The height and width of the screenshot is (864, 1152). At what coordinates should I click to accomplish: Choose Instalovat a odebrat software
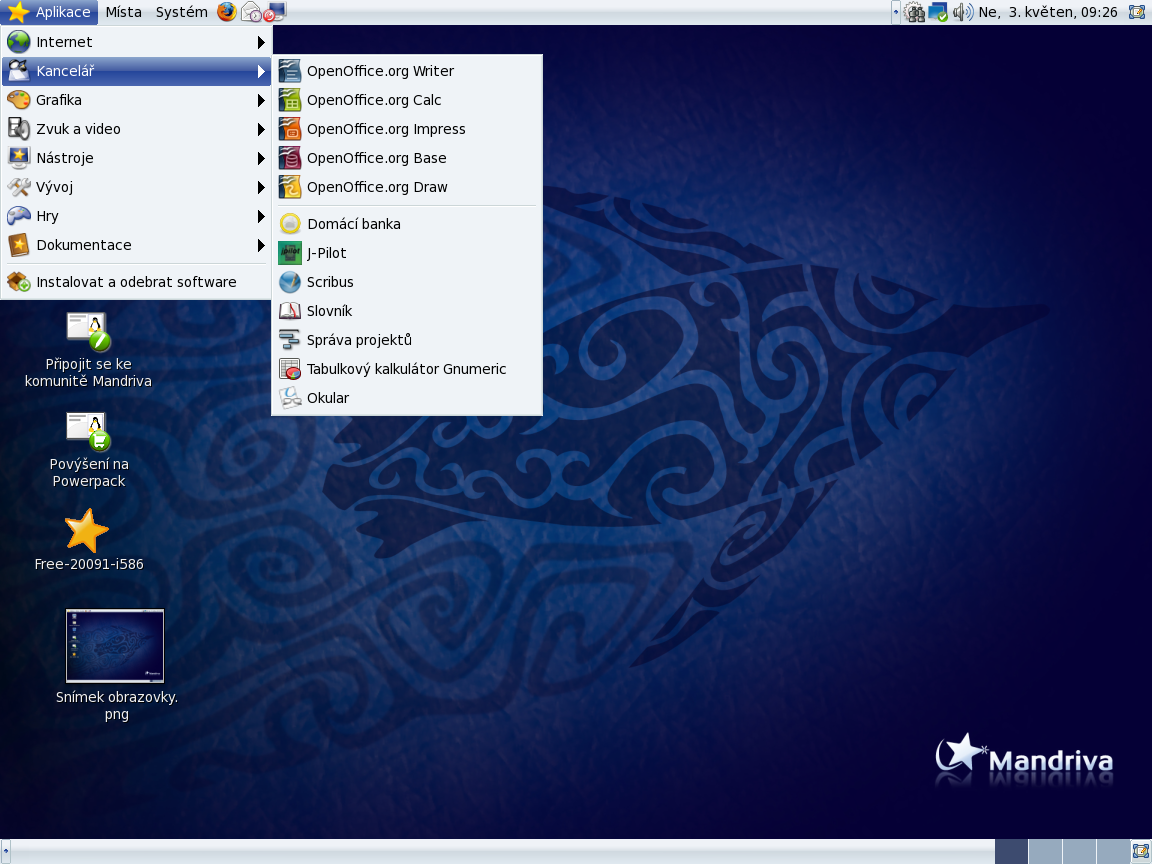pos(136,282)
